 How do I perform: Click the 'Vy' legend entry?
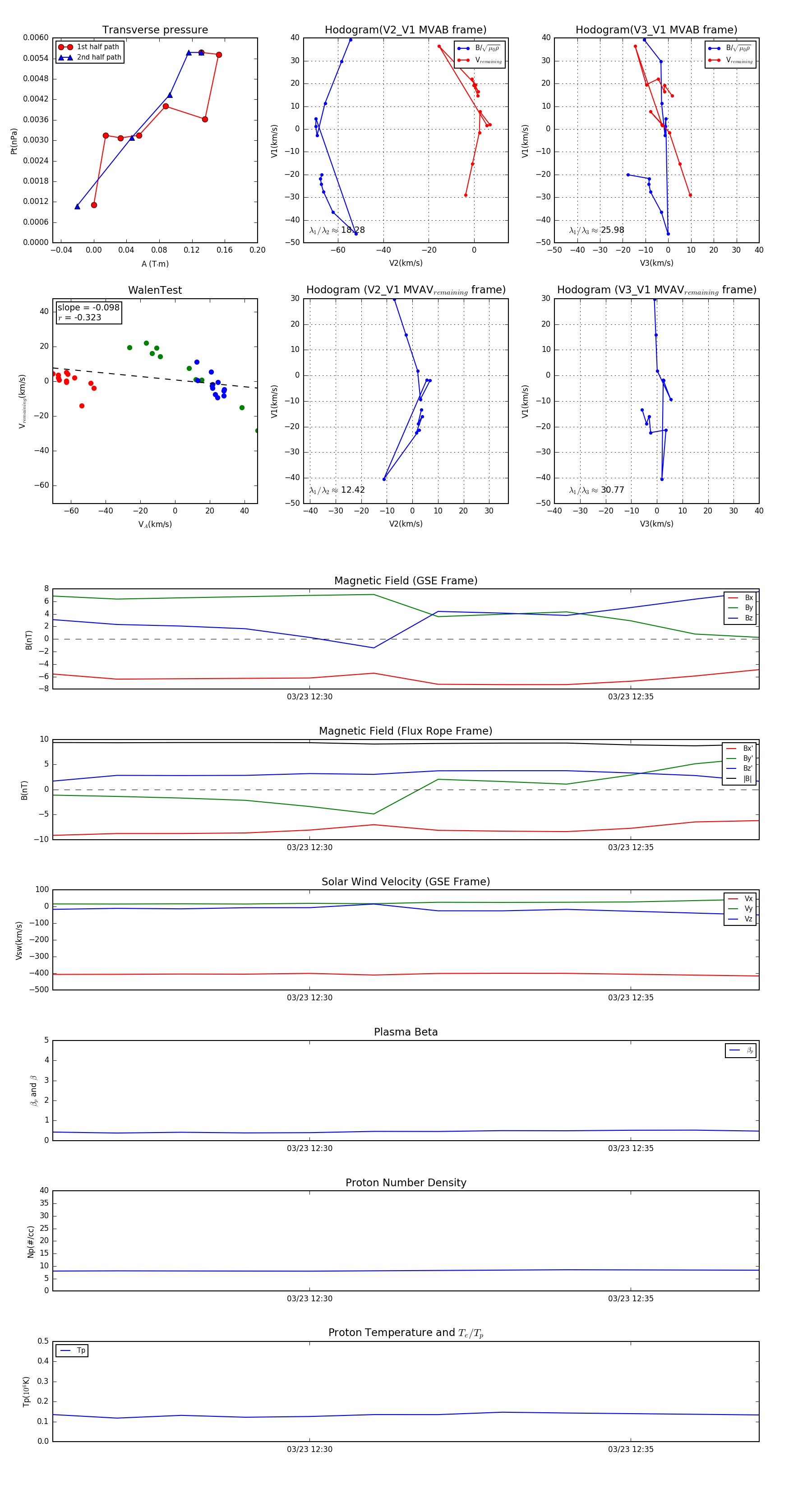(740, 909)
